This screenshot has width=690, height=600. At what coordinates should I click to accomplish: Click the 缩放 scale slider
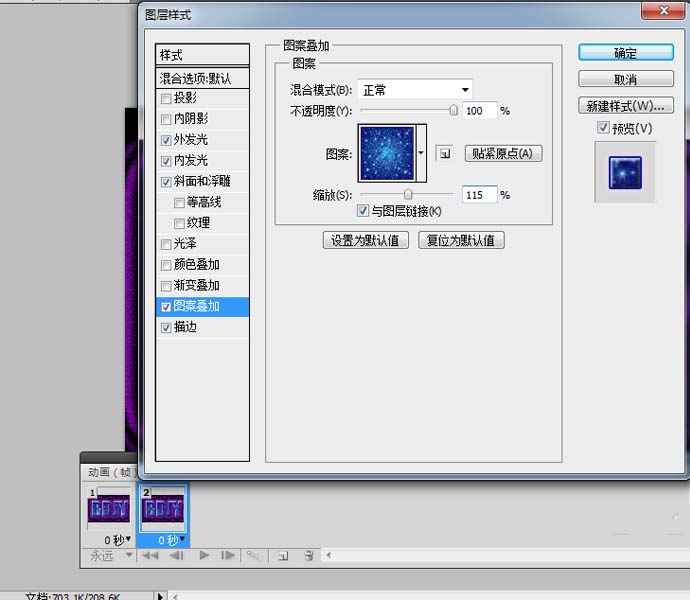pos(408,194)
